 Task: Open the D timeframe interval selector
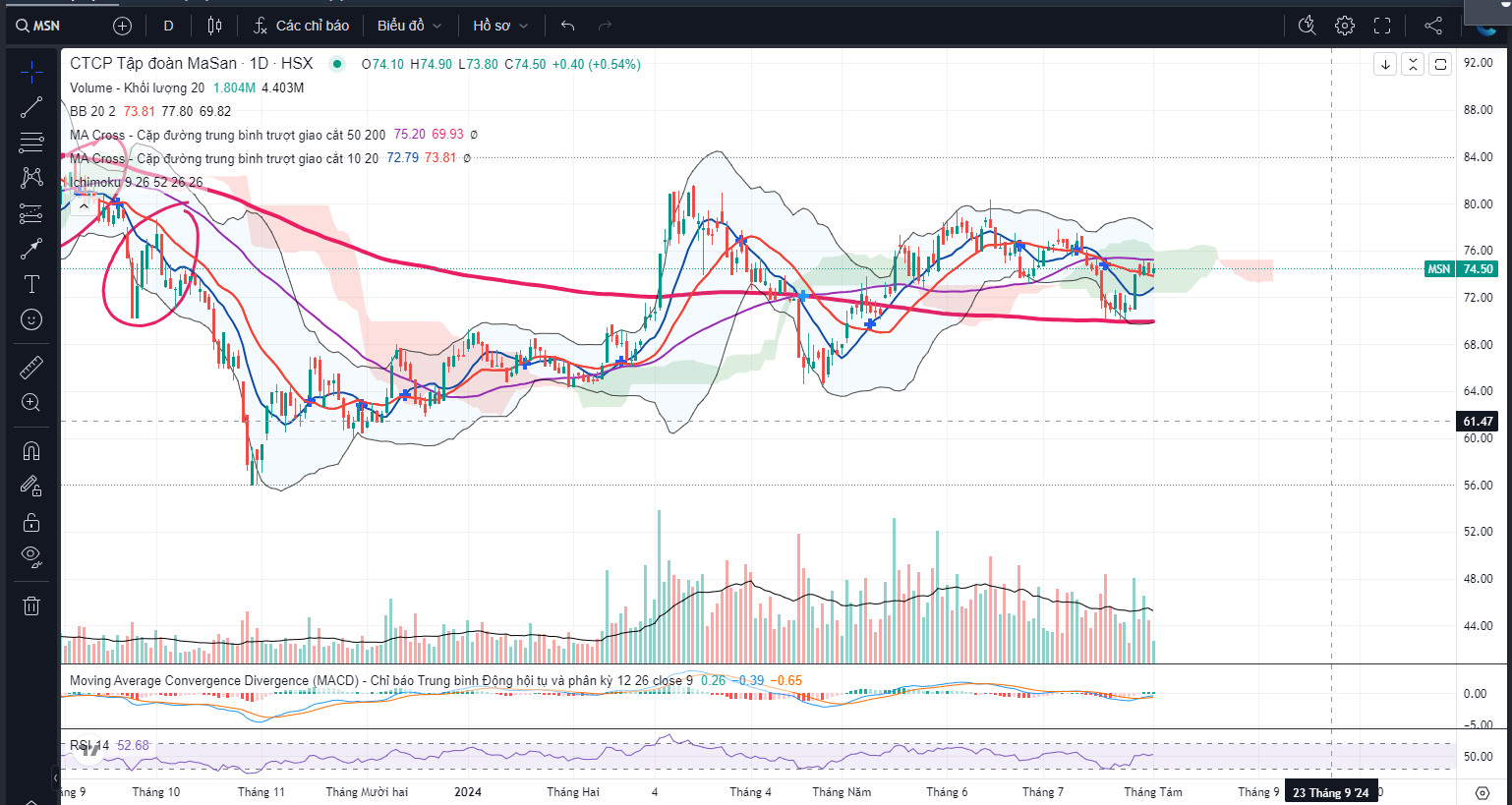pyautogui.click(x=168, y=26)
